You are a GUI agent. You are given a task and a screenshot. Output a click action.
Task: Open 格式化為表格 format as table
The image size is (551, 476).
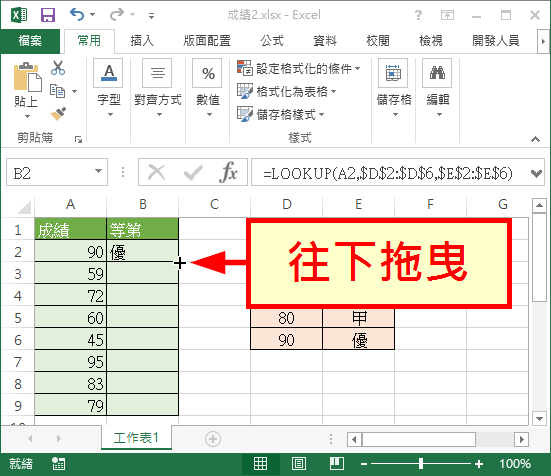pos(287,92)
